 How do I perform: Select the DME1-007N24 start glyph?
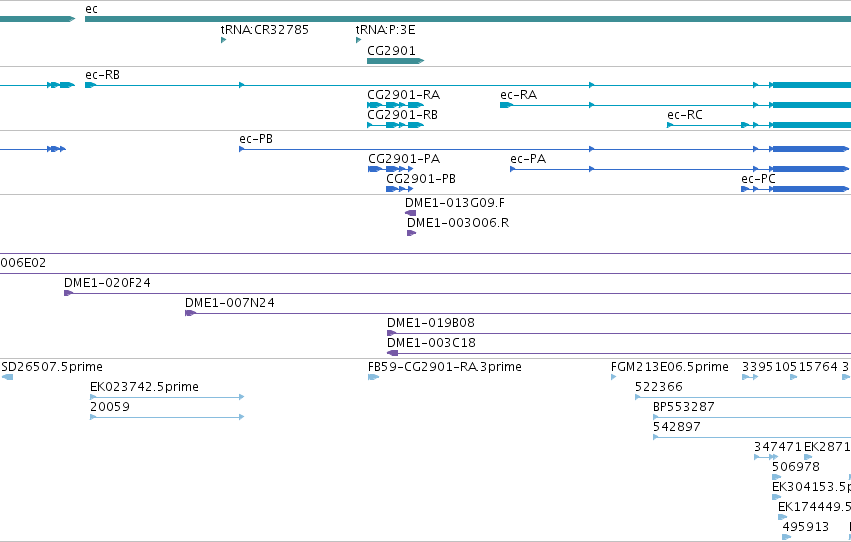pyautogui.click(x=190, y=313)
